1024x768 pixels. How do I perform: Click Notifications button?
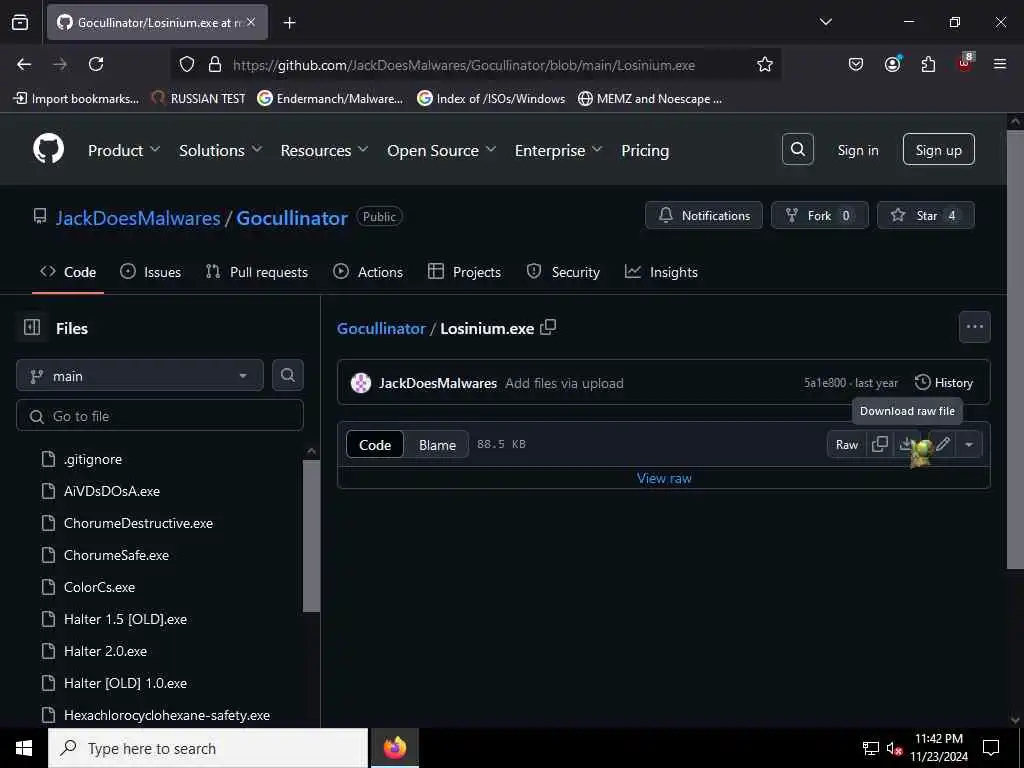pyautogui.click(x=703, y=215)
